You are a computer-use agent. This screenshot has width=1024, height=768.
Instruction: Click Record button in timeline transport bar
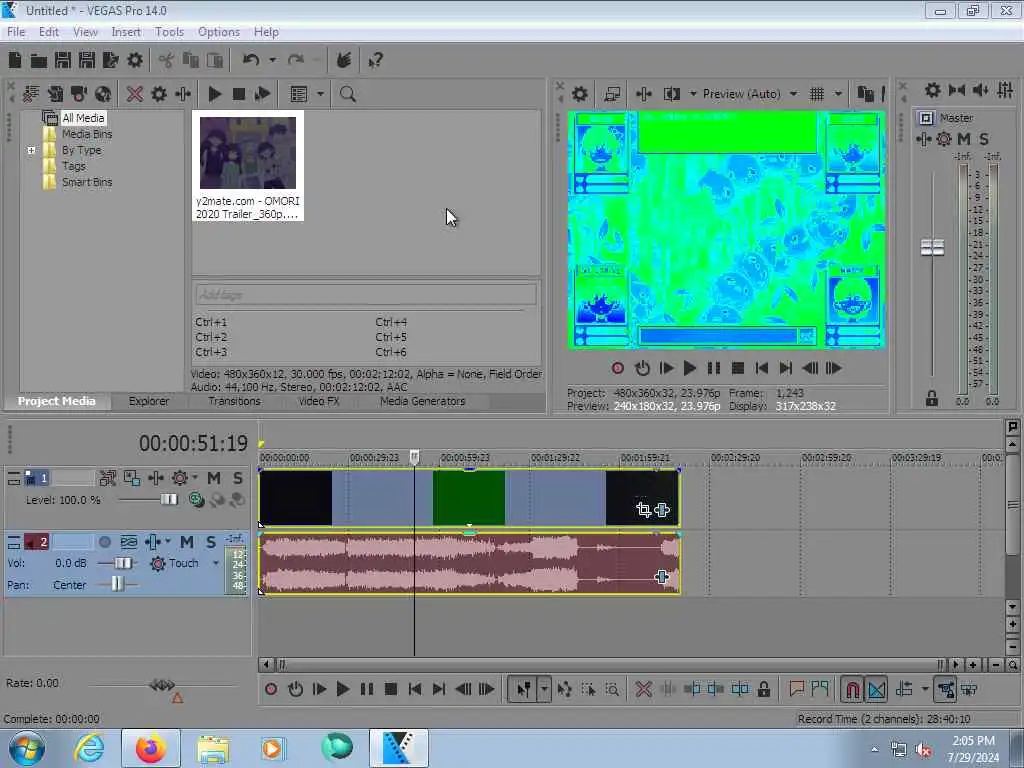[x=270, y=689]
